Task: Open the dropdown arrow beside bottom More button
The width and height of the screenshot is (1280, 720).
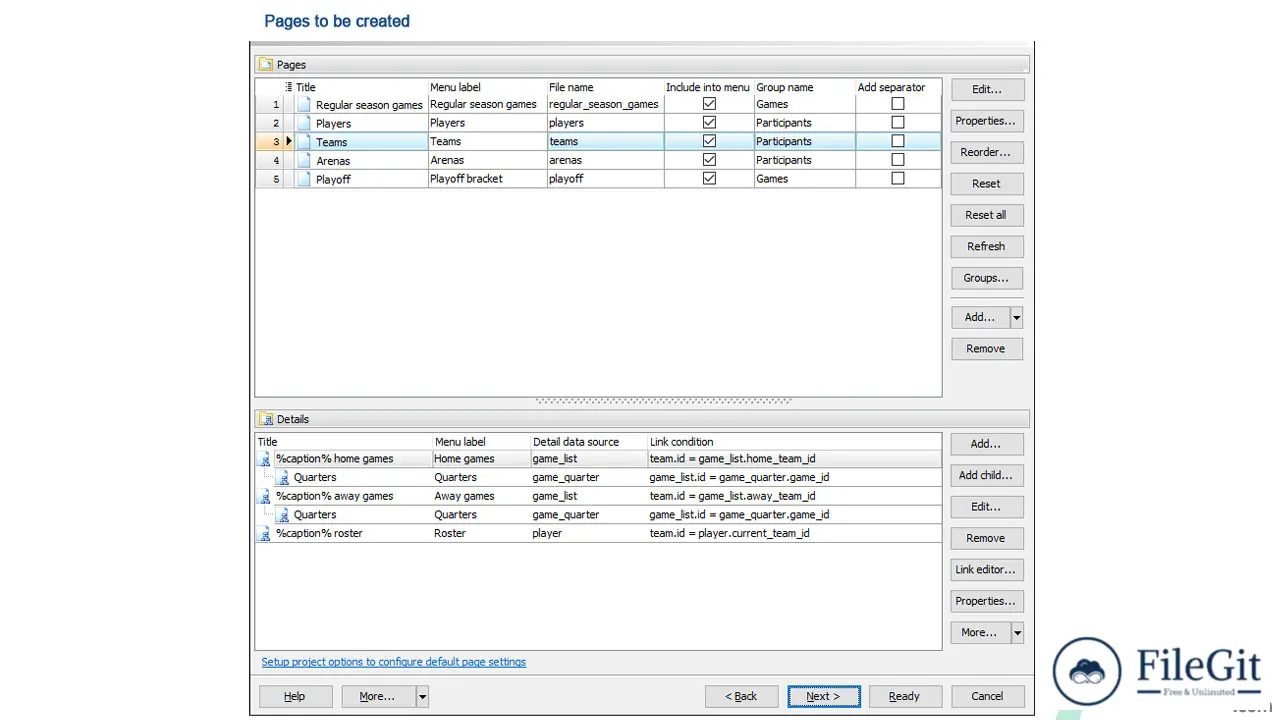Action: tap(423, 696)
